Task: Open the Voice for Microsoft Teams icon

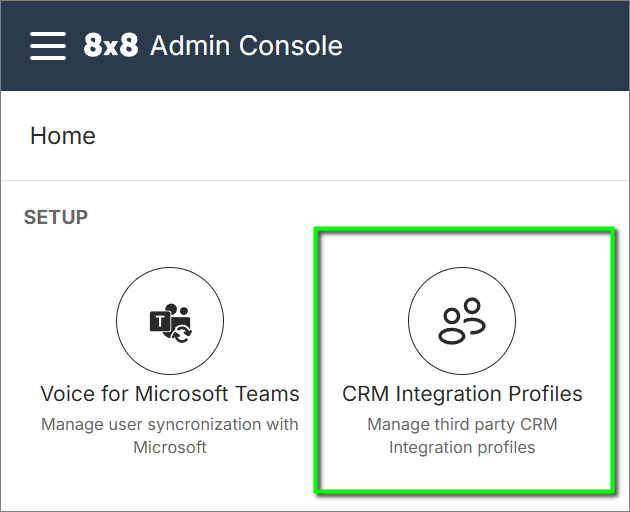Action: (170, 321)
